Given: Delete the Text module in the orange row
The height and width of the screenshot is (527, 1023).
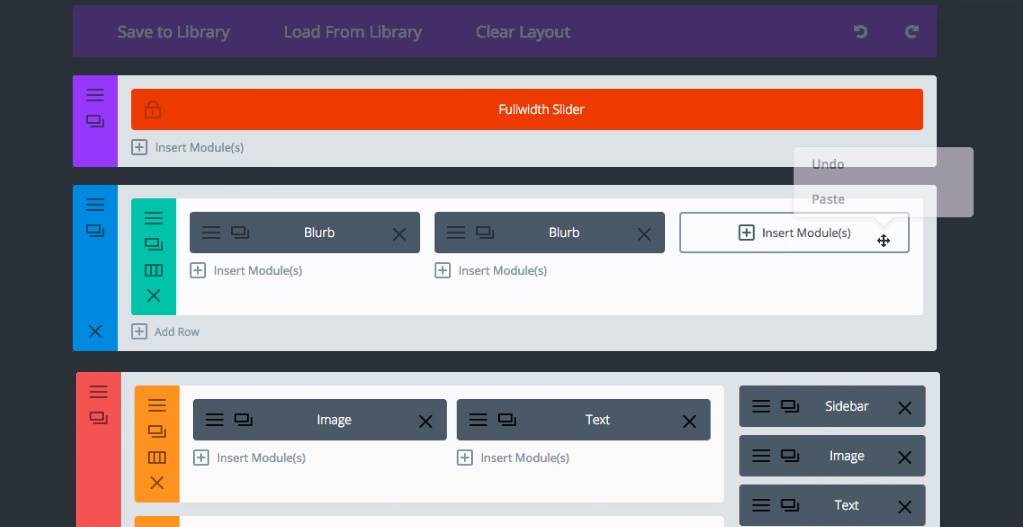Looking at the screenshot, I should click(x=689, y=421).
